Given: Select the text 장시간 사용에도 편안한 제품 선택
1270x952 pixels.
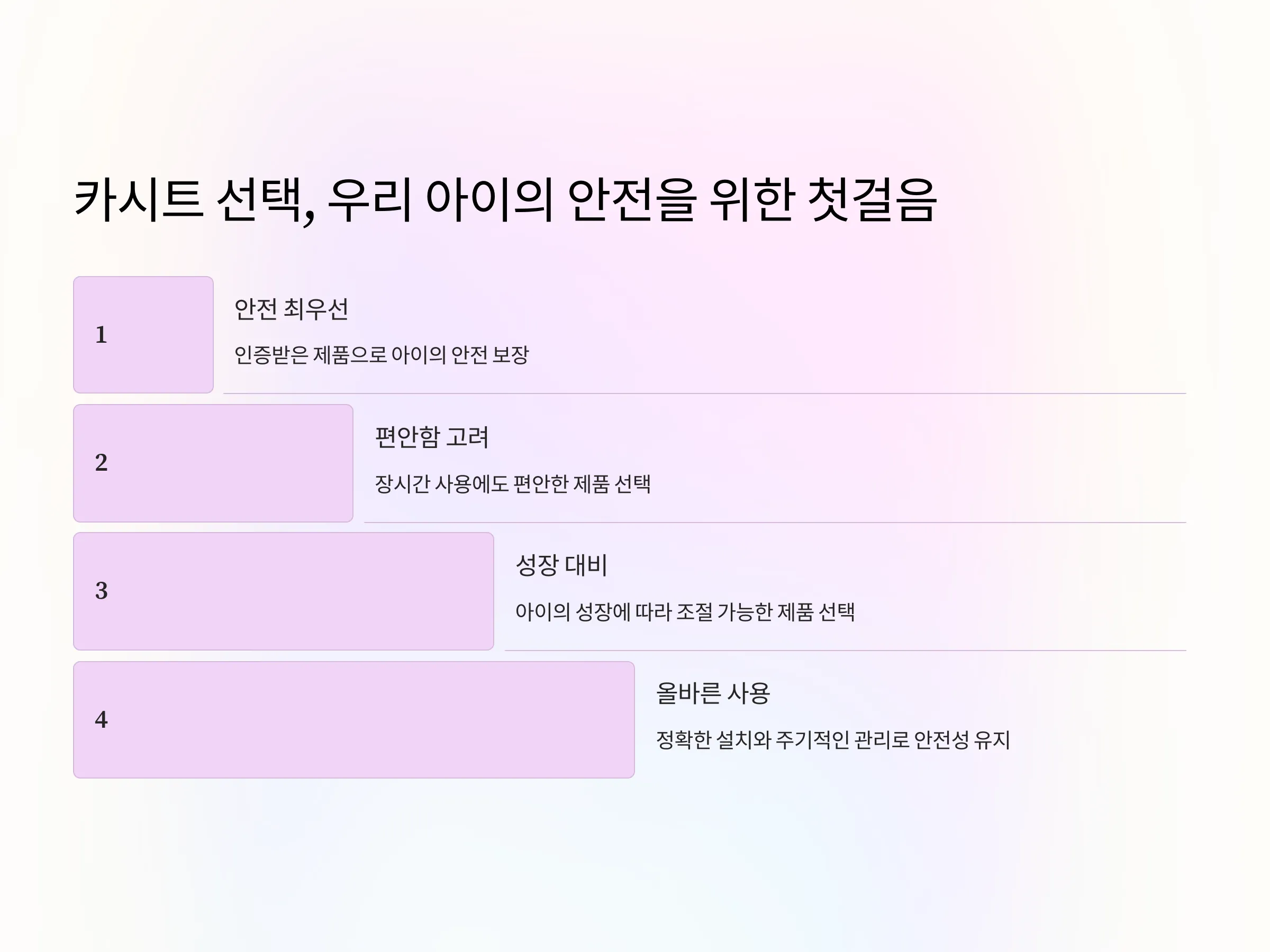Looking at the screenshot, I should click(x=513, y=484).
